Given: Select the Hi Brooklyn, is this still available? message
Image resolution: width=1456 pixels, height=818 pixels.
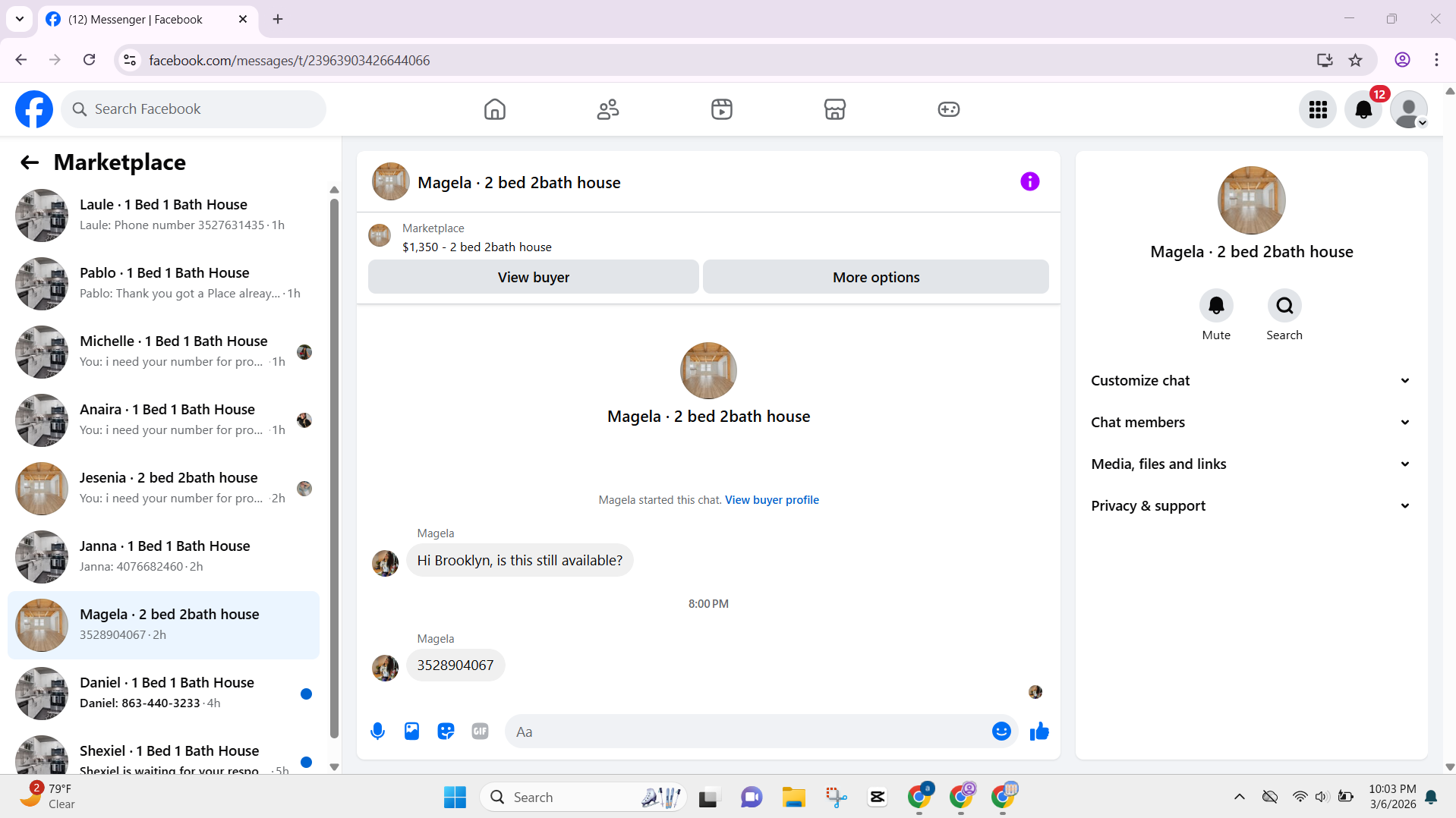Looking at the screenshot, I should pyautogui.click(x=519, y=561).
